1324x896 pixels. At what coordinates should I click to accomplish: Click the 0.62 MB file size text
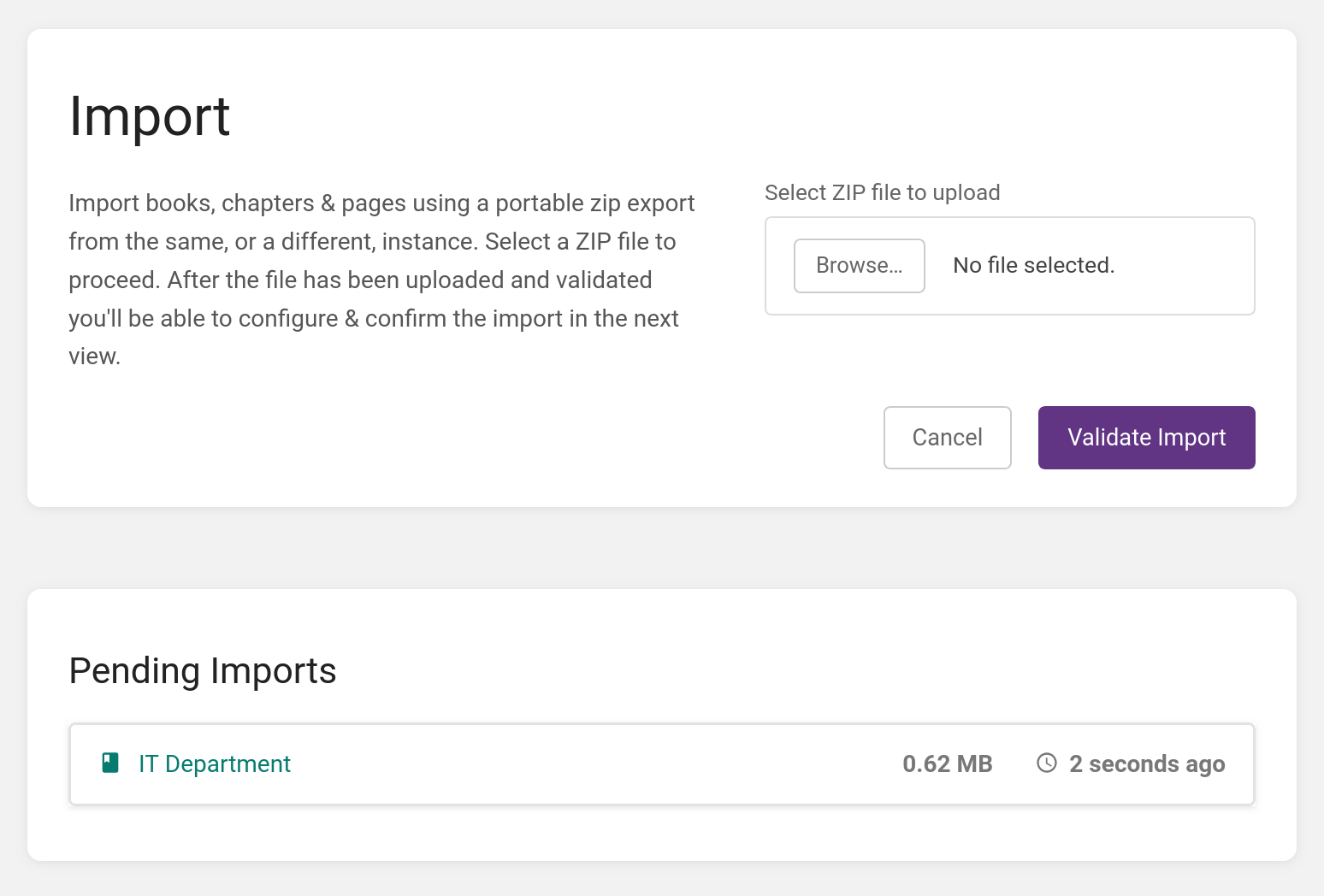947,763
